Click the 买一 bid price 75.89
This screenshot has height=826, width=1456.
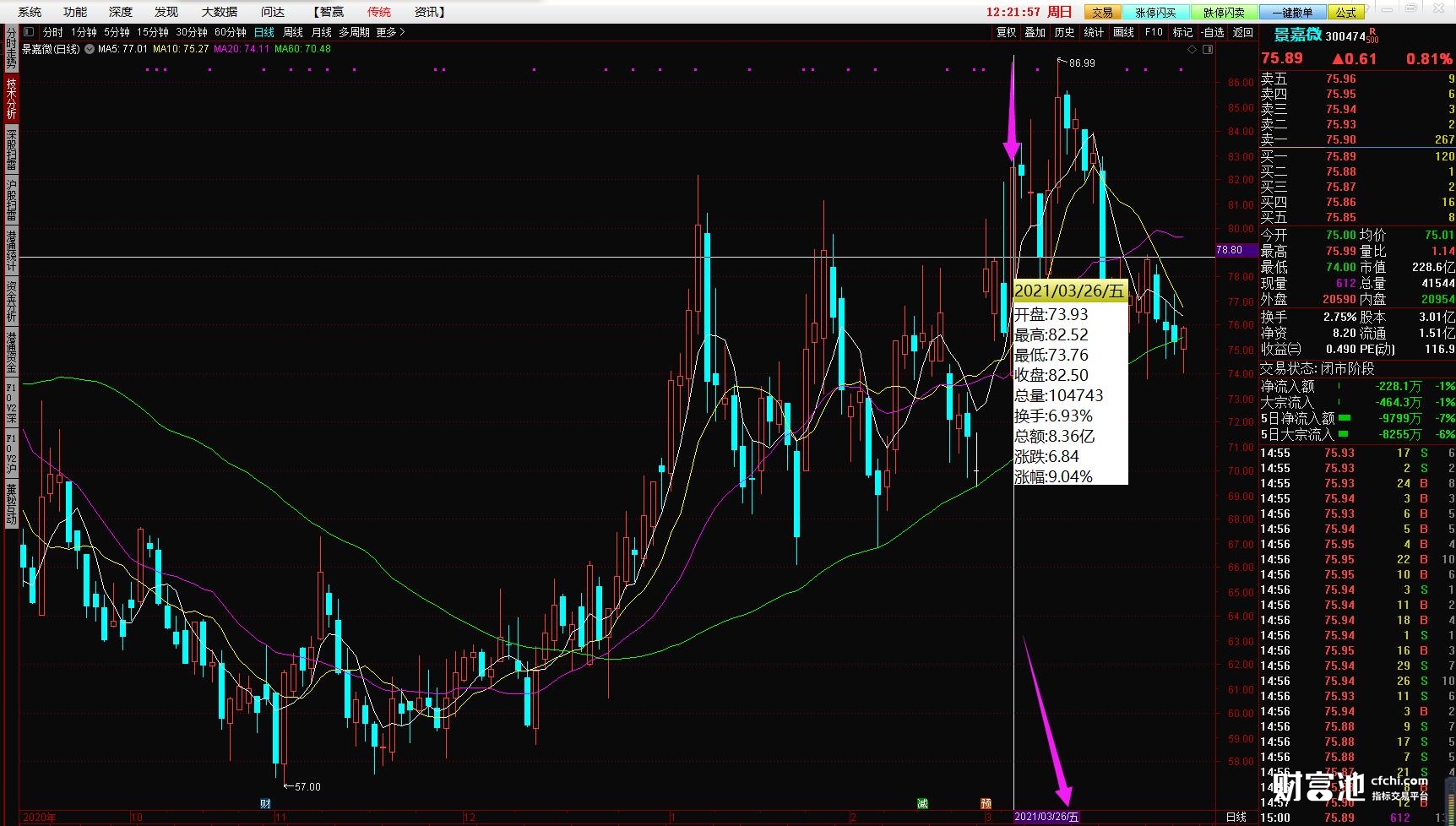point(1340,156)
